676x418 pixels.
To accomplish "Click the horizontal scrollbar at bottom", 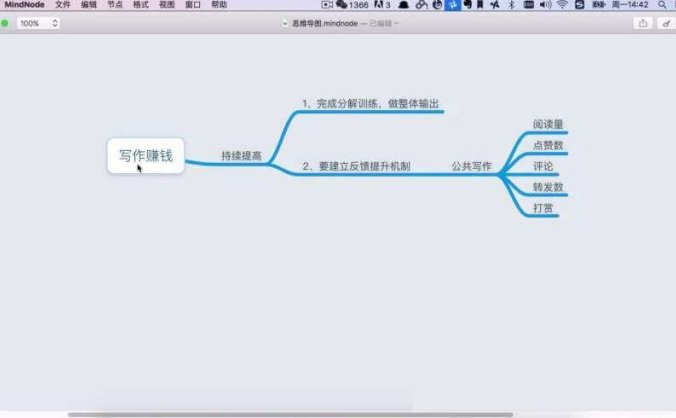I will [x=290, y=414].
